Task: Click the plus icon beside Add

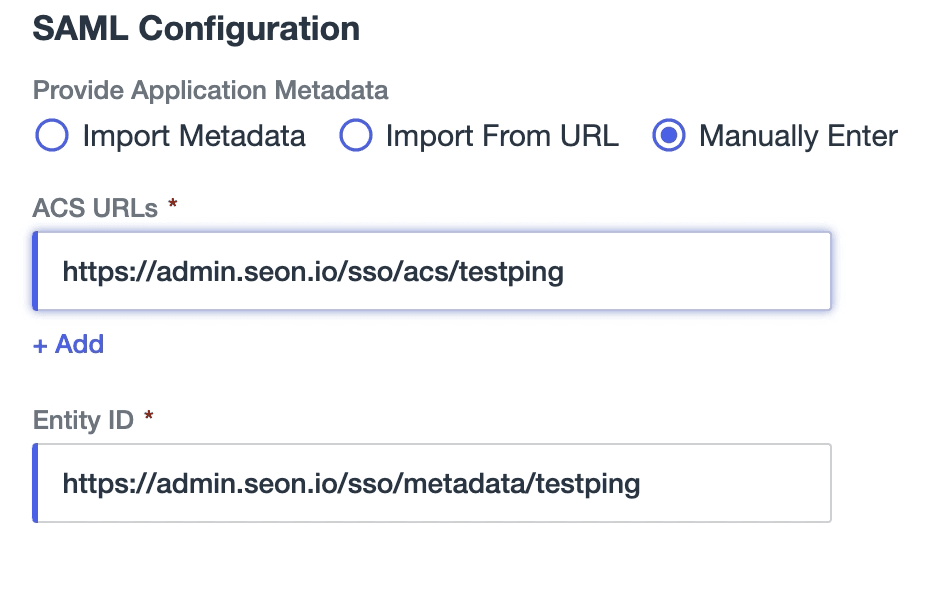Action: 40,345
